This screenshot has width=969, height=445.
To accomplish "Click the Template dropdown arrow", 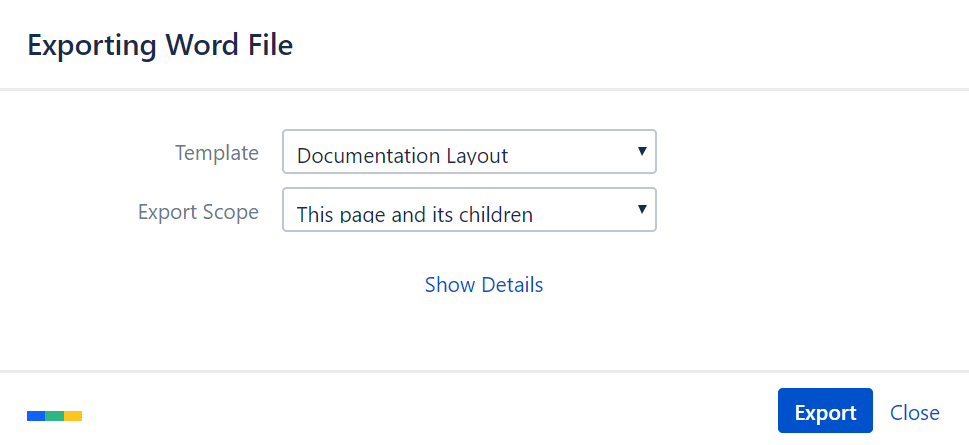I will [642, 151].
